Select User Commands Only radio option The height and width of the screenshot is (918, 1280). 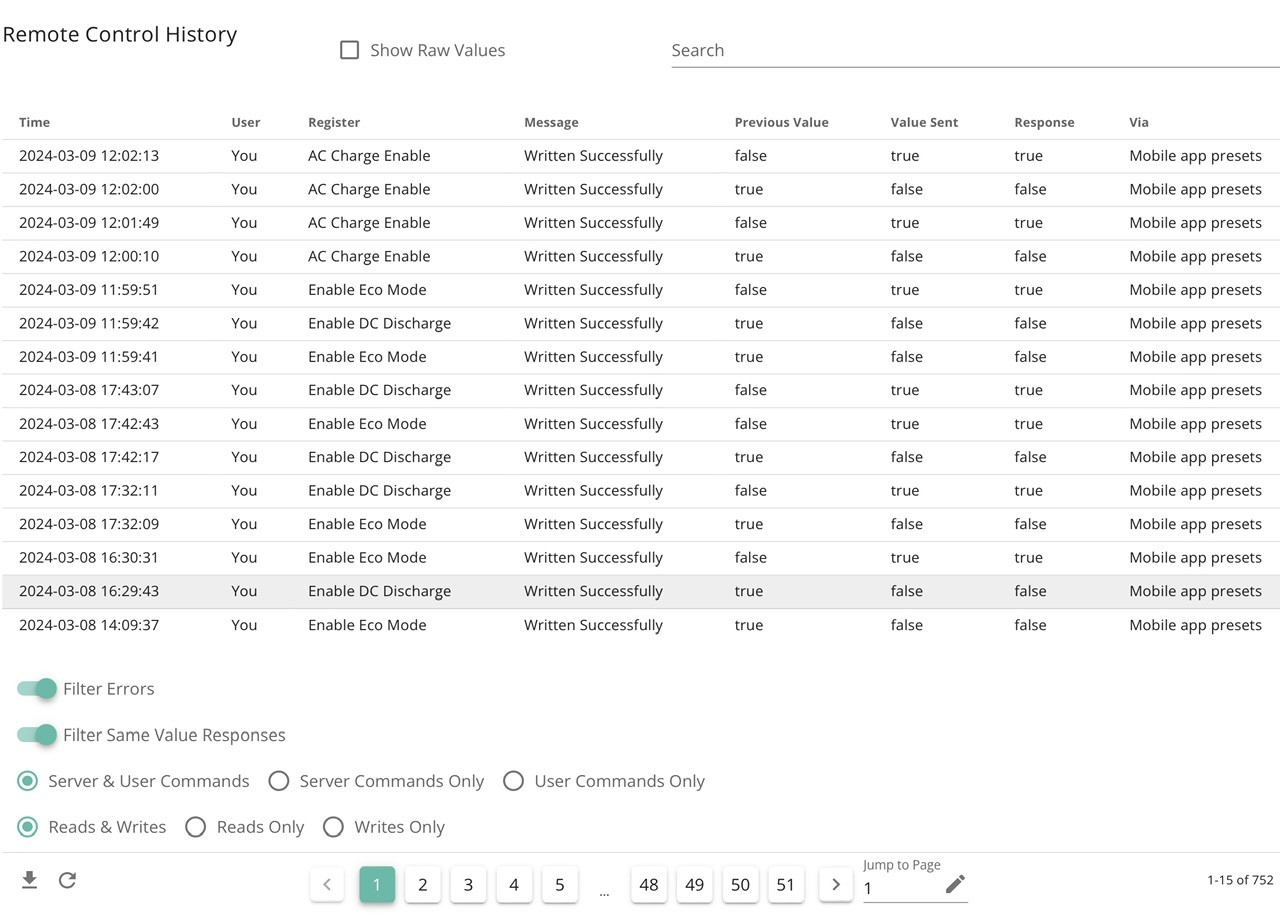(513, 781)
